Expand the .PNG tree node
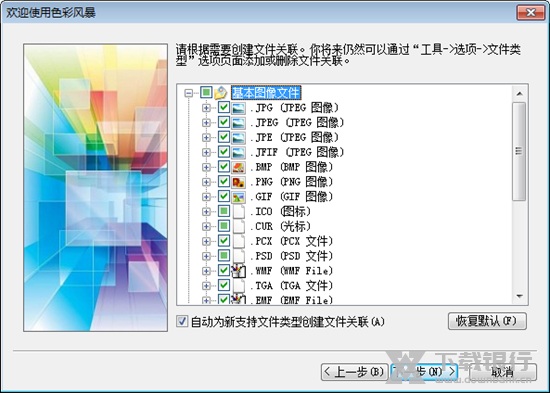This screenshot has height=393, width=550. click(206, 182)
